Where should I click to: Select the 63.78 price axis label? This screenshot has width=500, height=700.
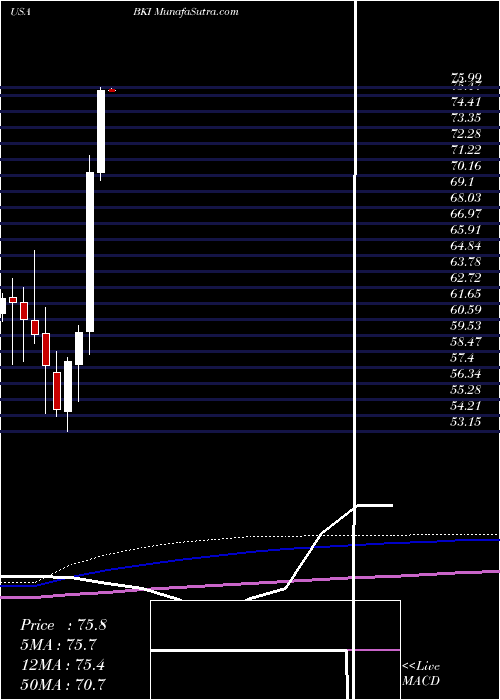tap(466, 262)
